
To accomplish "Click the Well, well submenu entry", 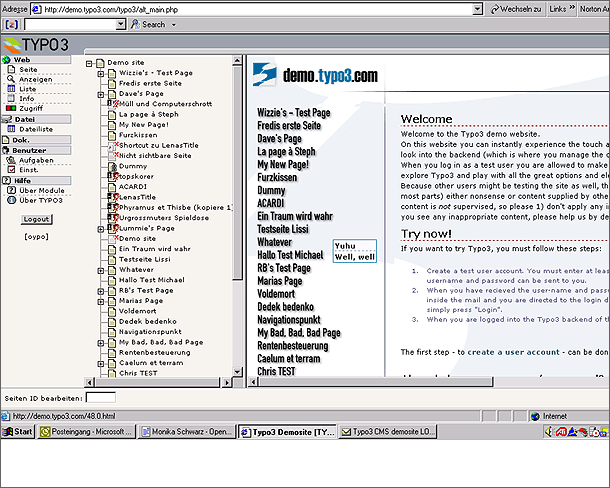I will (354, 257).
